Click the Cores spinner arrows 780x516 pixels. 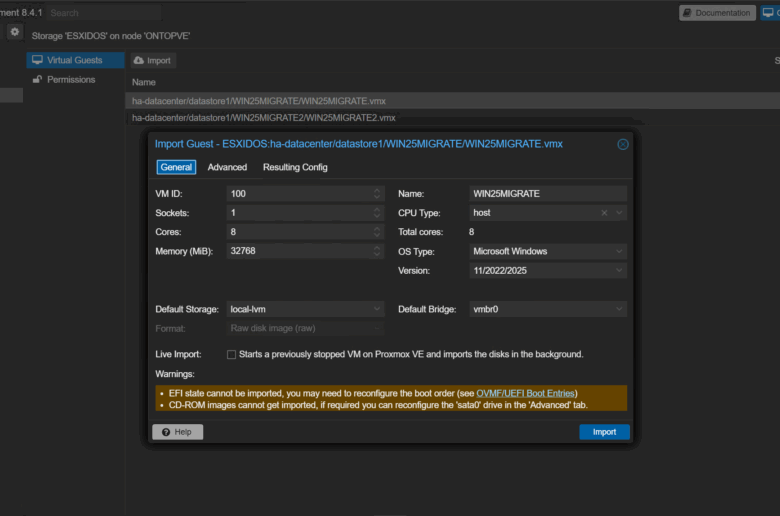[377, 232]
